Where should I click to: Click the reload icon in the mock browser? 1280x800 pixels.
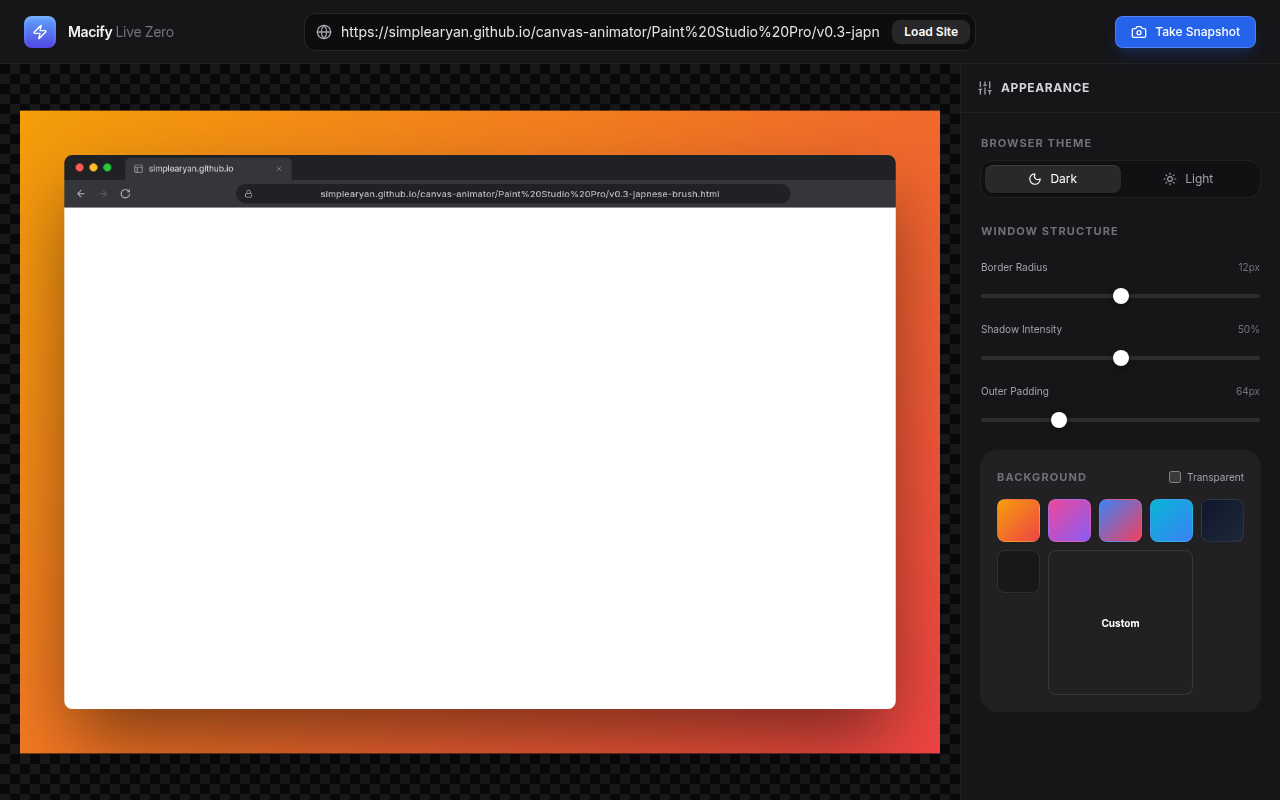tap(125, 193)
